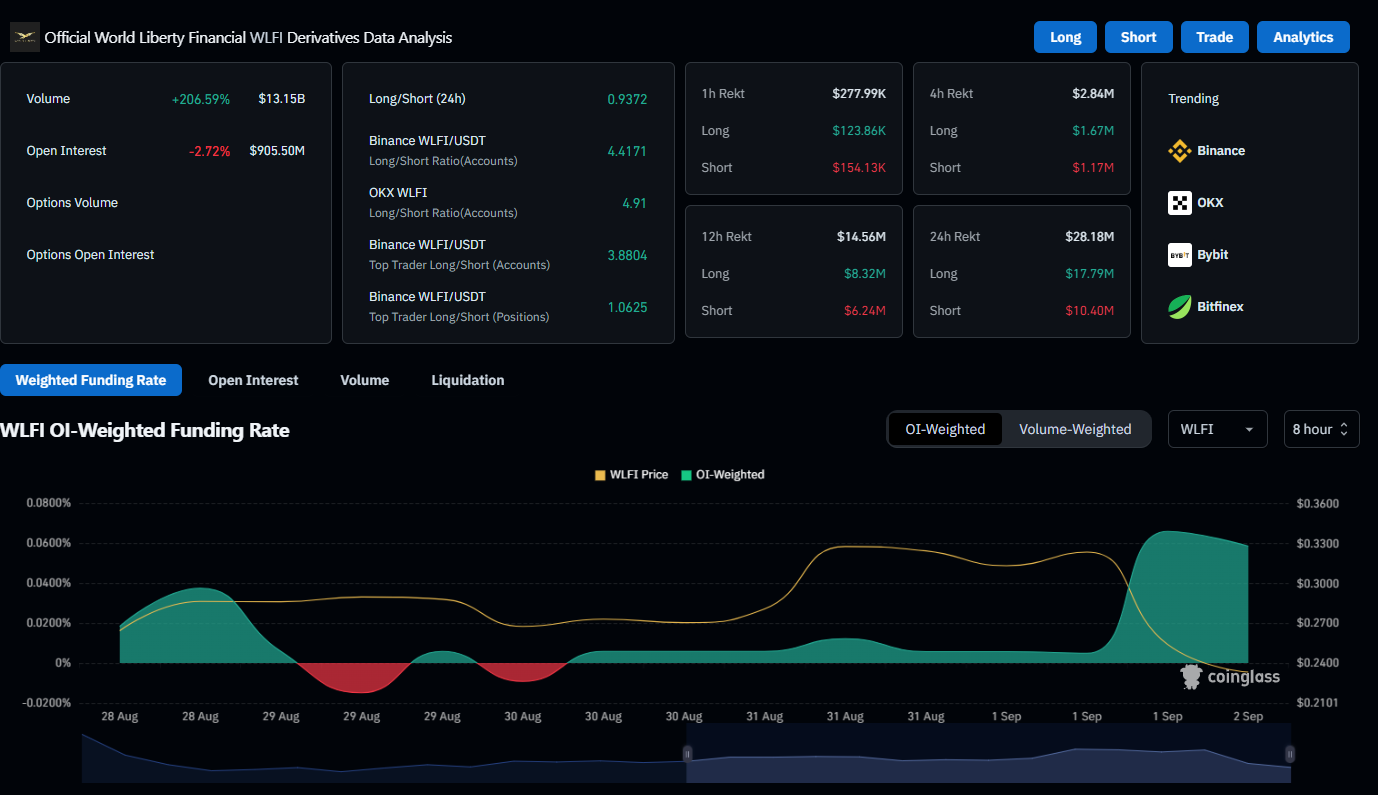Click the left handle of the chart range slider
Viewport: 1378px width, 795px height.
687,753
